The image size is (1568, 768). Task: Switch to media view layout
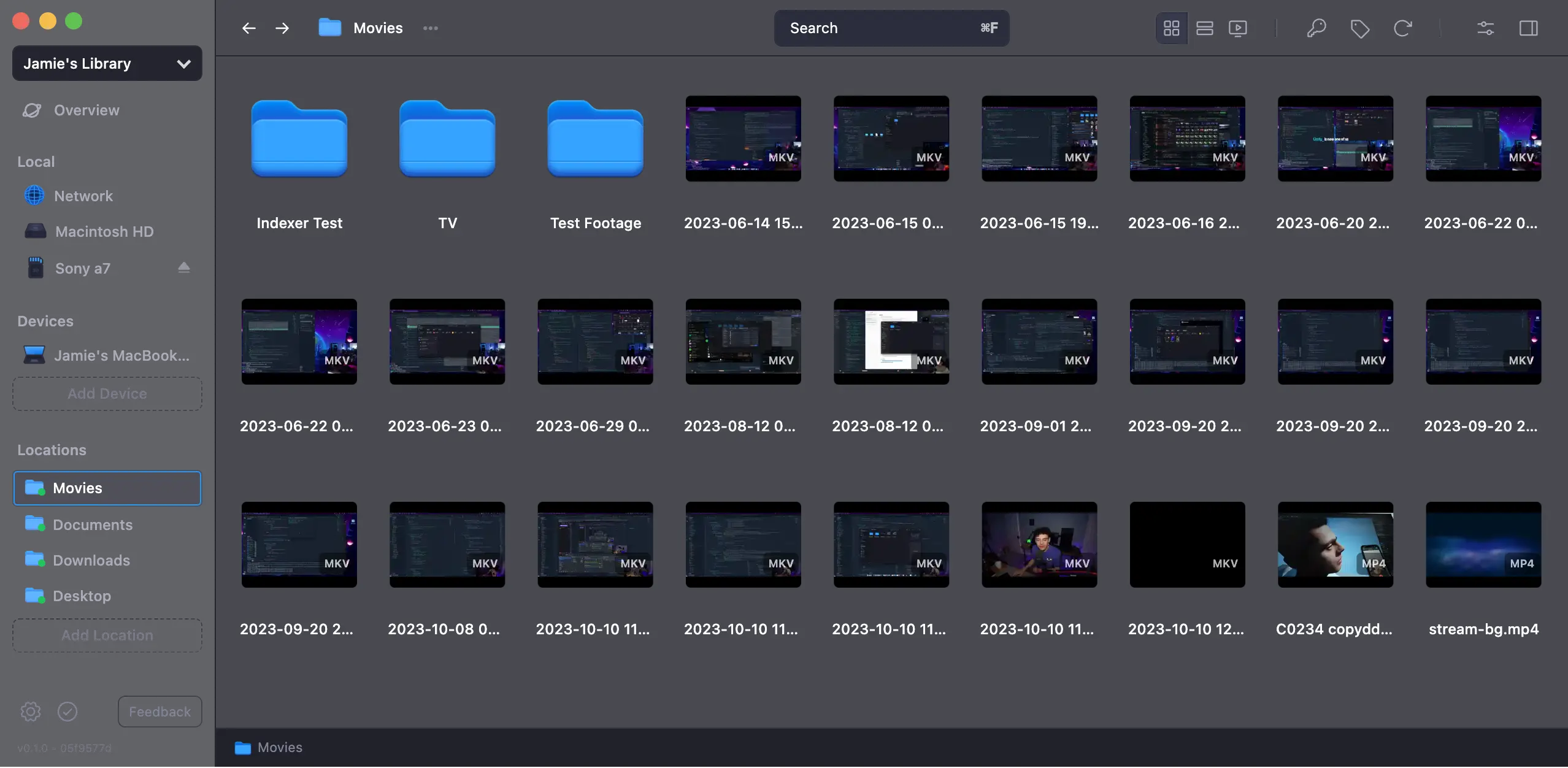[1237, 28]
